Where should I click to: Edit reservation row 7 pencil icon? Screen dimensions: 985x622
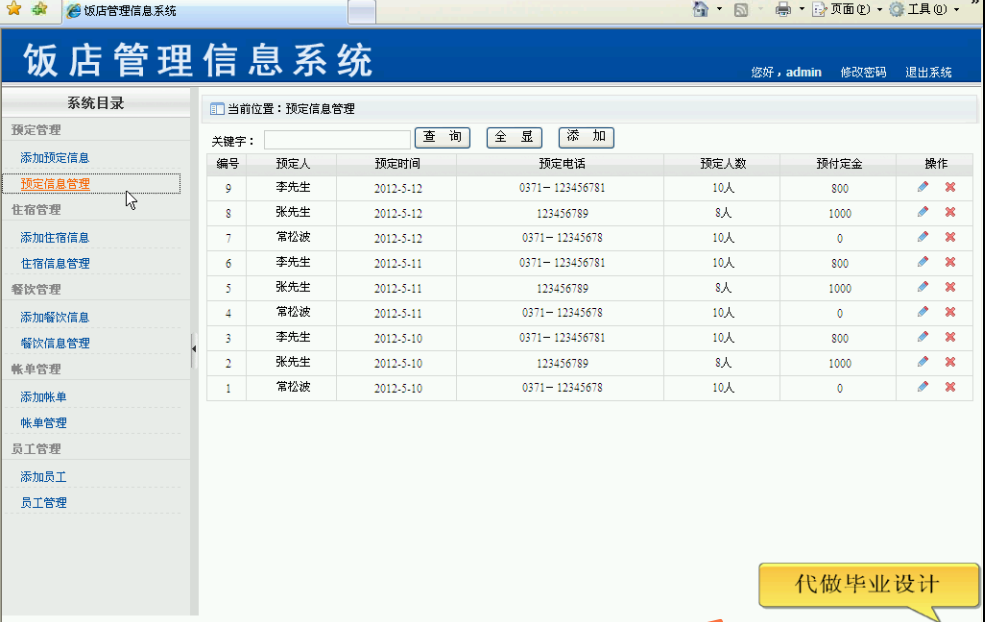click(922, 237)
